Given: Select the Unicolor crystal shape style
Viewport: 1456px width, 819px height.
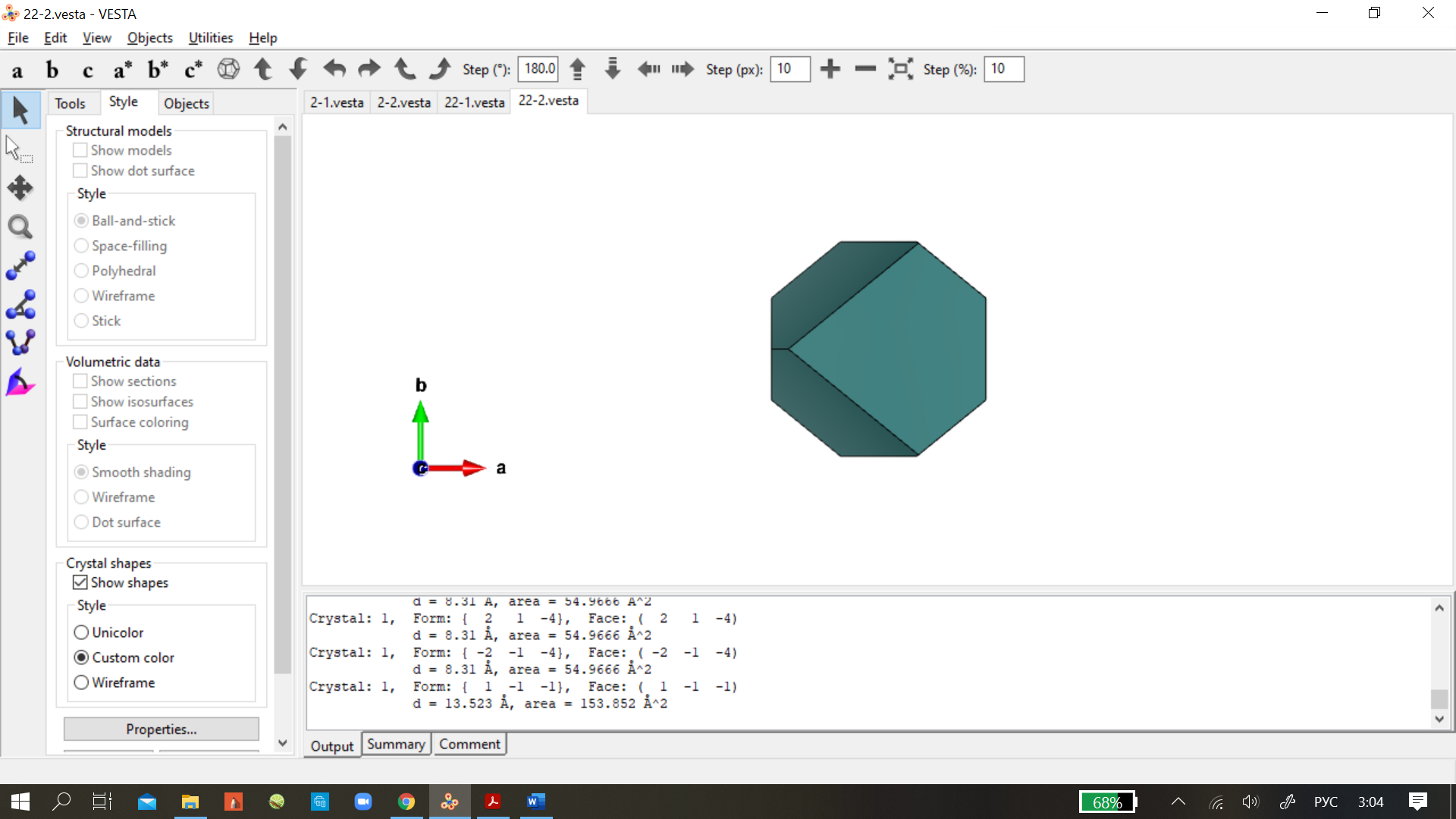Looking at the screenshot, I should [x=81, y=632].
